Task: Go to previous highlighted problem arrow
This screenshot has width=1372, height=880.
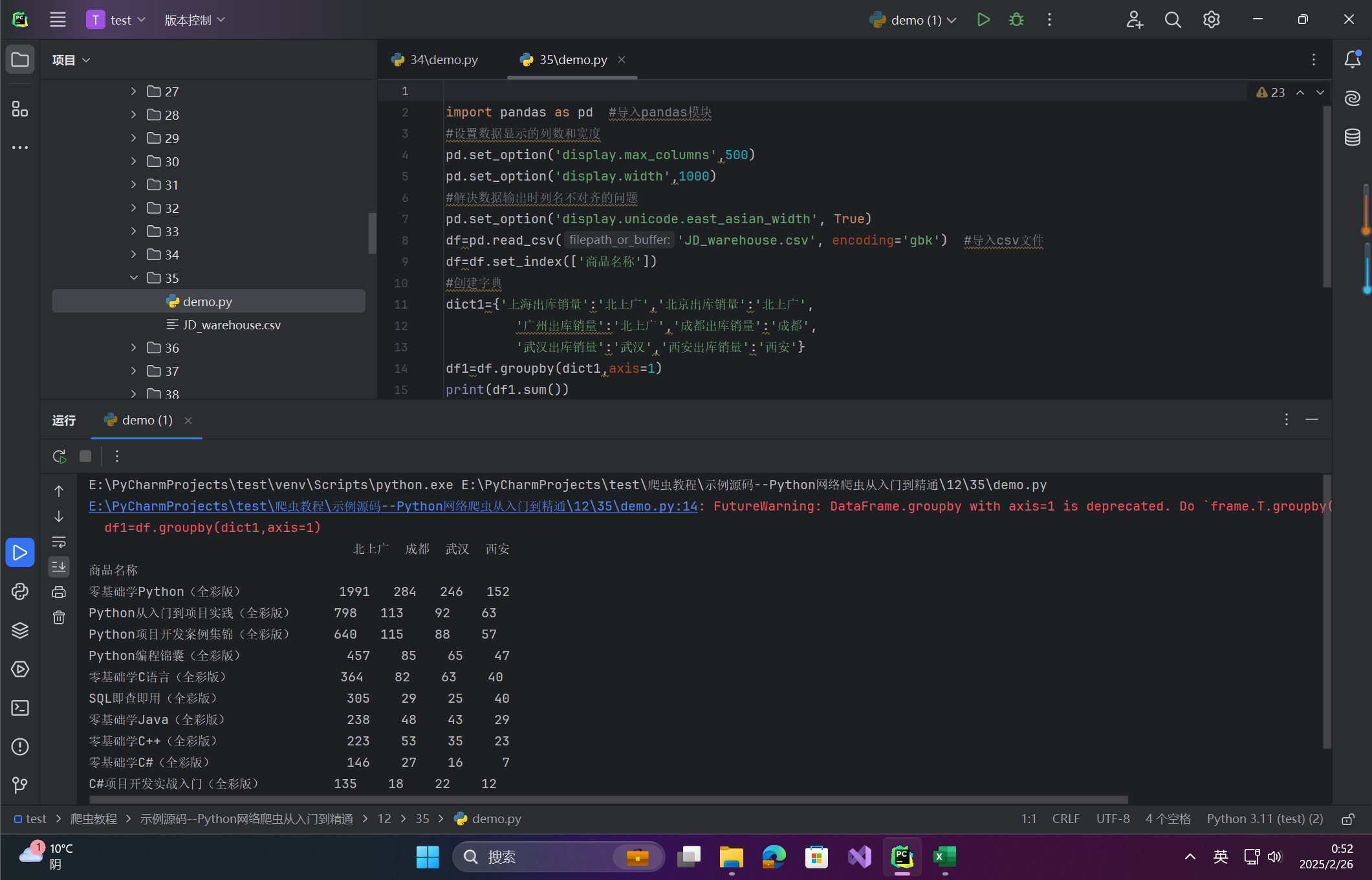Action: pos(1300,93)
